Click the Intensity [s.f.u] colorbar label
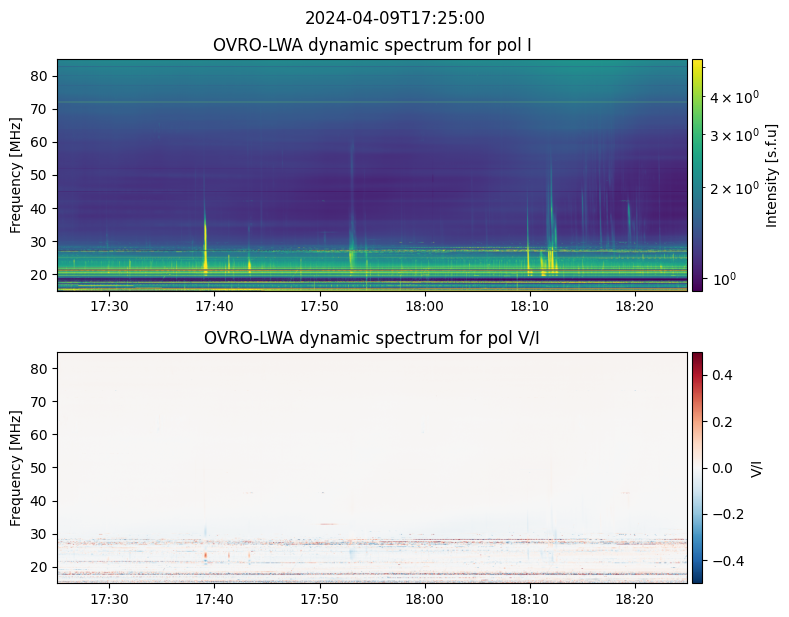 (x=771, y=175)
